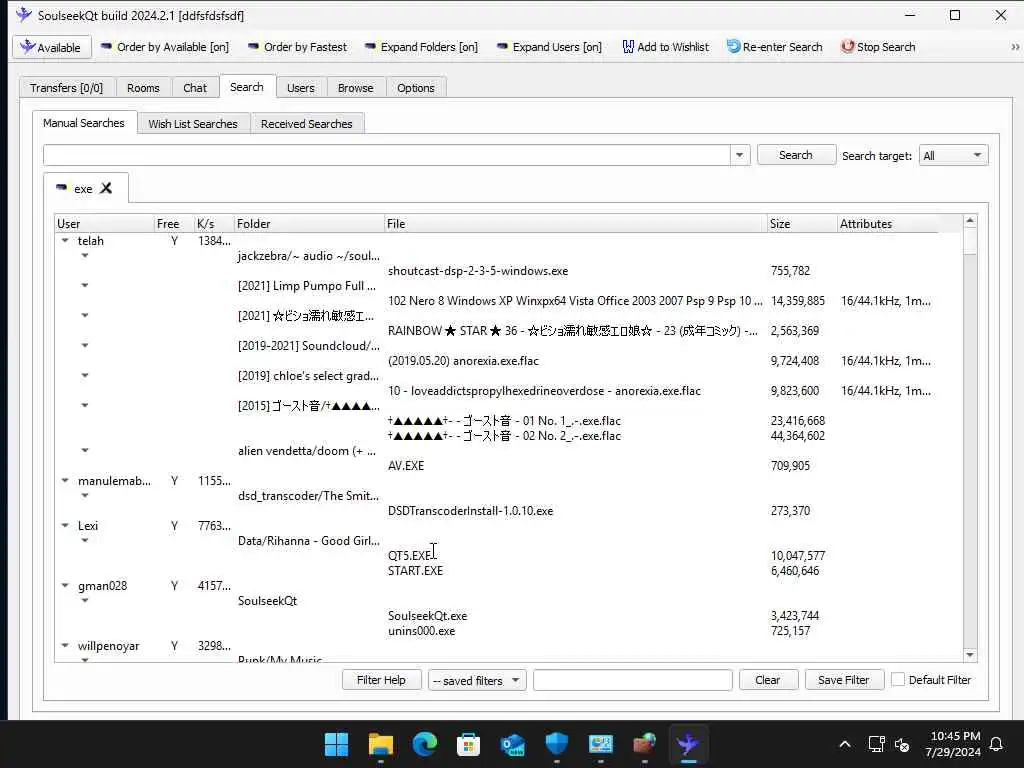The height and width of the screenshot is (768, 1024).
Task: Open Microsoft Edge from taskbar
Action: (x=424, y=744)
